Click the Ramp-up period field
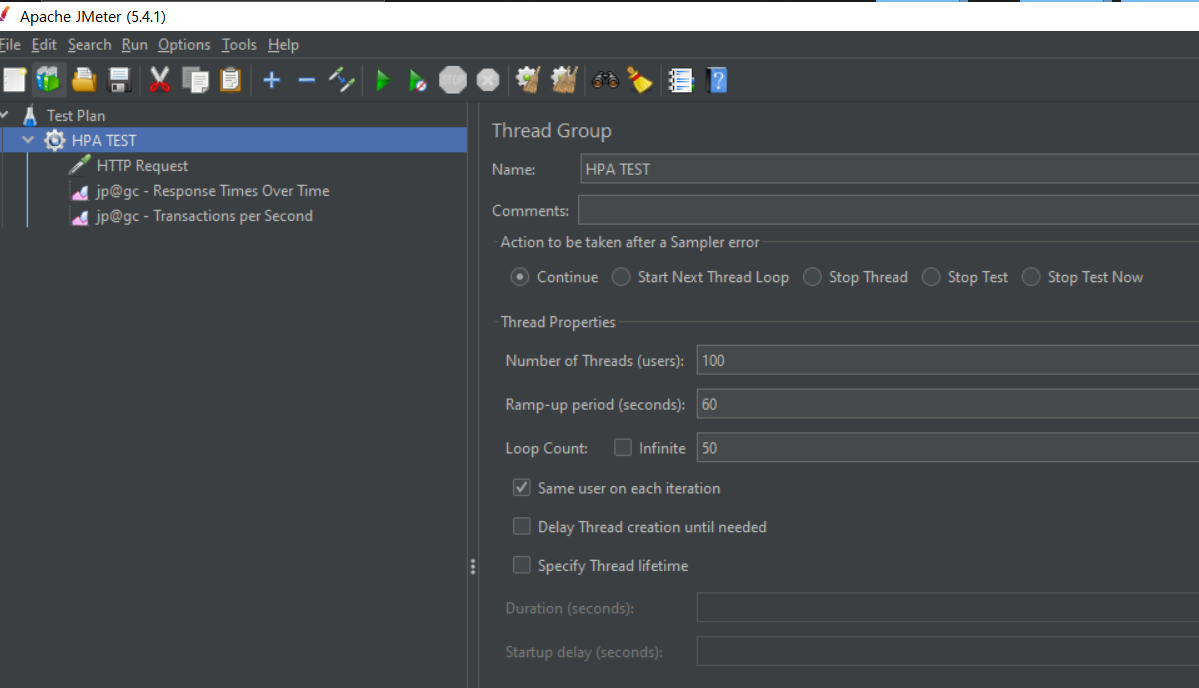The width and height of the screenshot is (1199, 688). tap(947, 404)
